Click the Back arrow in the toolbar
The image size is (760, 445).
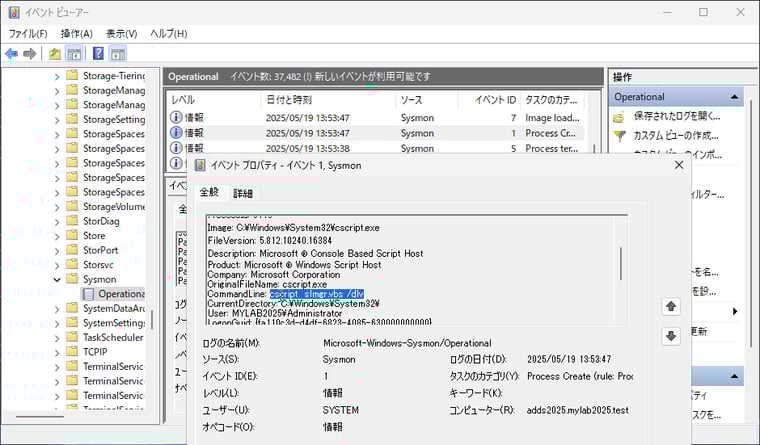(x=11, y=54)
